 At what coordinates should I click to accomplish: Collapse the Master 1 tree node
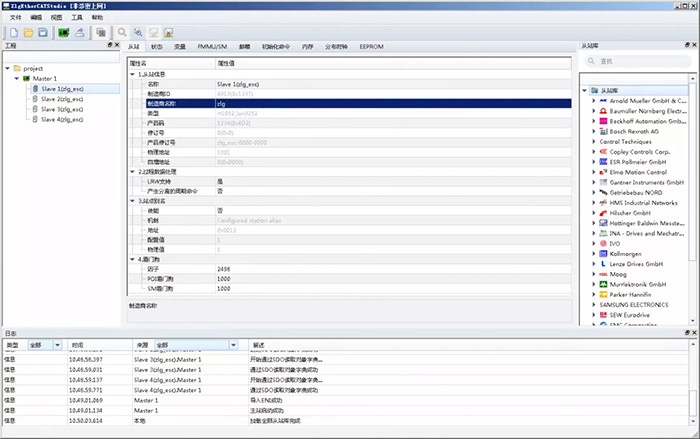[x=17, y=78]
